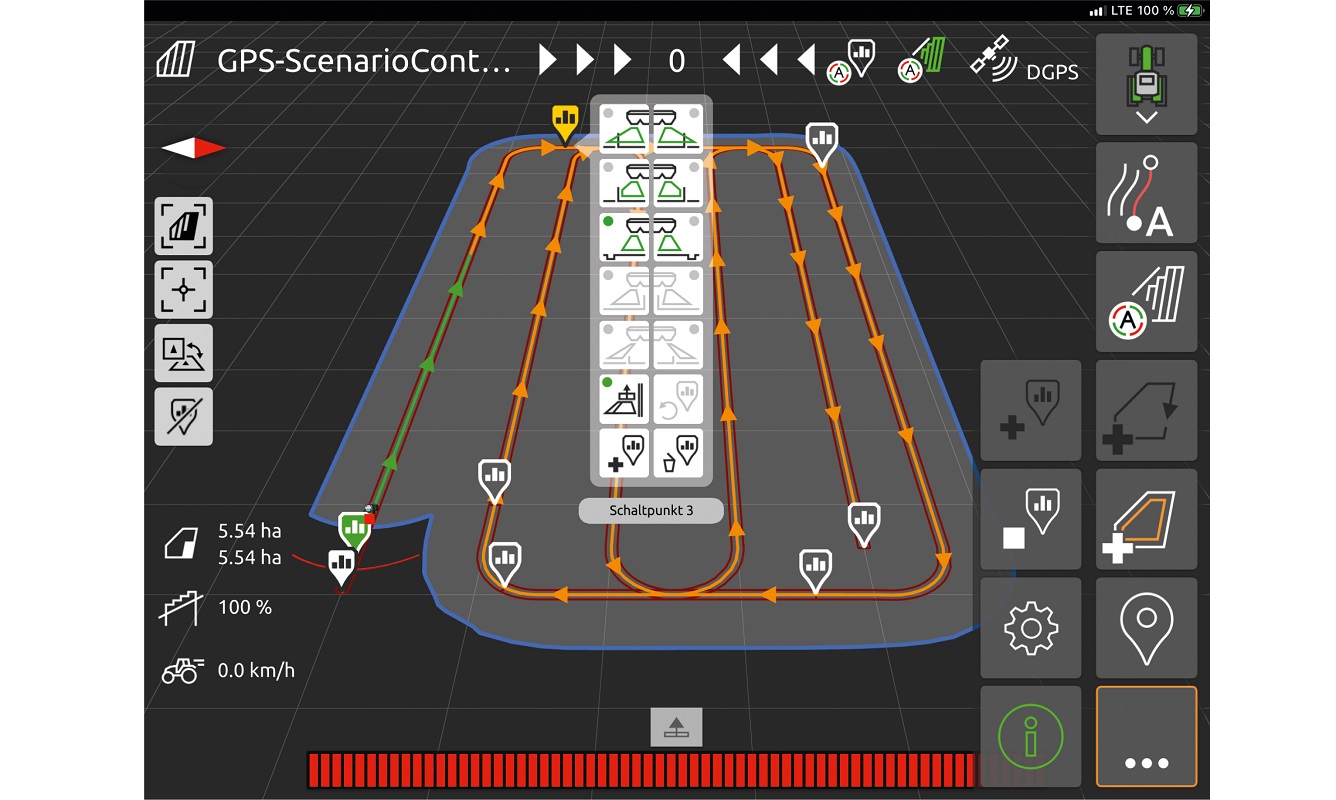Select the green switch point marker at the vehicle
This screenshot has height=800, width=1336.
pyautogui.click(x=354, y=530)
